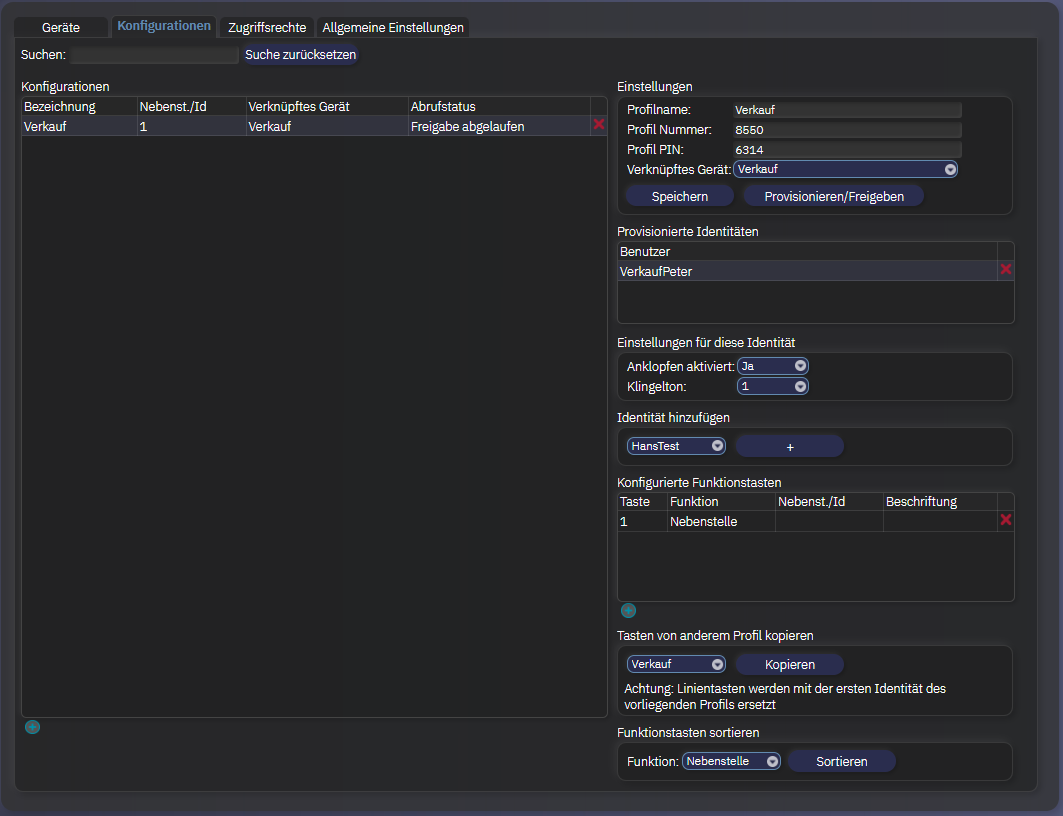
Task: Open the Geräte tab
Action: tap(61, 28)
